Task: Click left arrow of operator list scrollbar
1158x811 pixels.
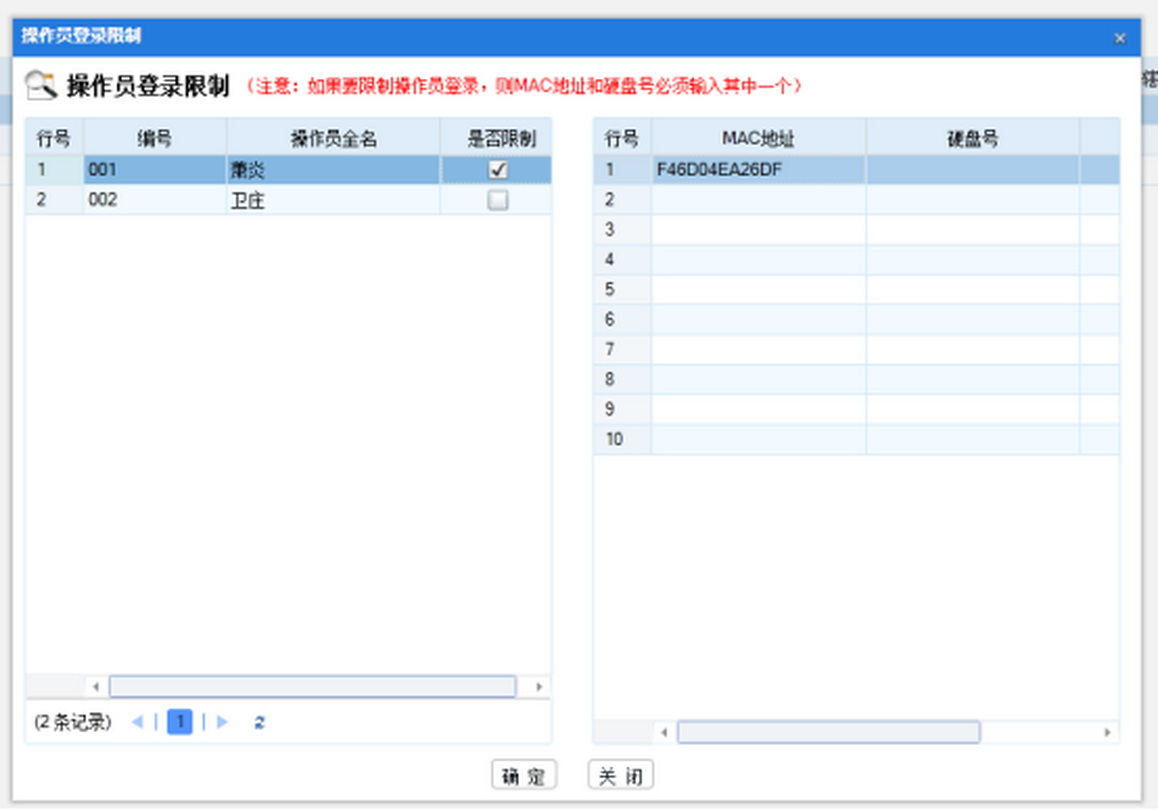Action: pos(96,687)
